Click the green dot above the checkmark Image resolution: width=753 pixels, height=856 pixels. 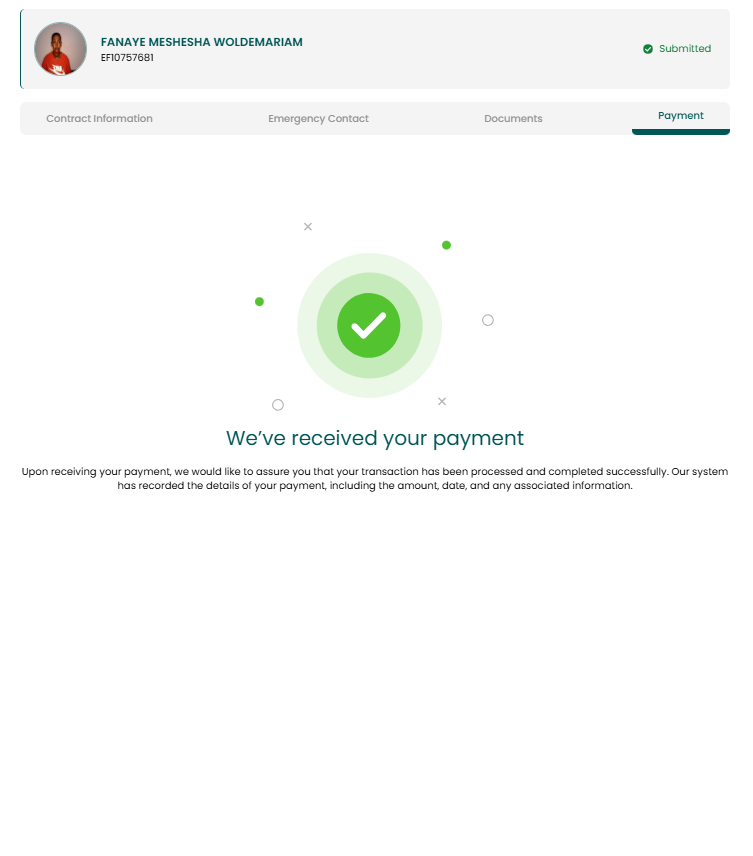446,245
